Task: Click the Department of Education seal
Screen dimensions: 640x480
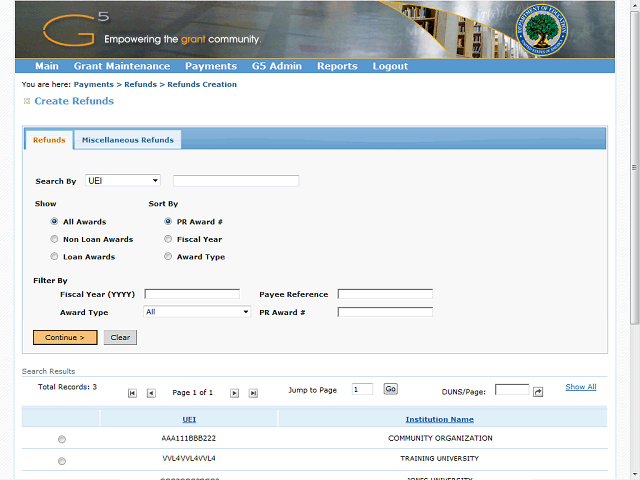Action: click(x=540, y=30)
